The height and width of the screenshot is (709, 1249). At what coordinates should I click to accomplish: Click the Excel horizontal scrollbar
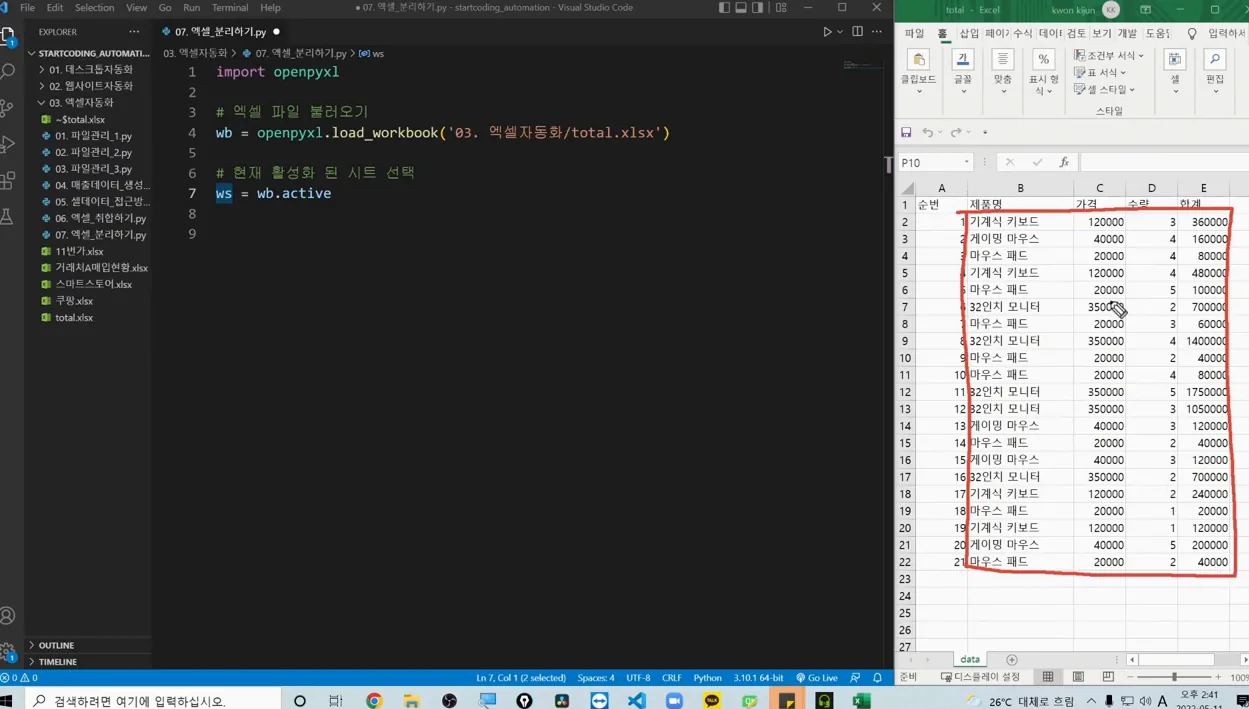[x=1187, y=660]
